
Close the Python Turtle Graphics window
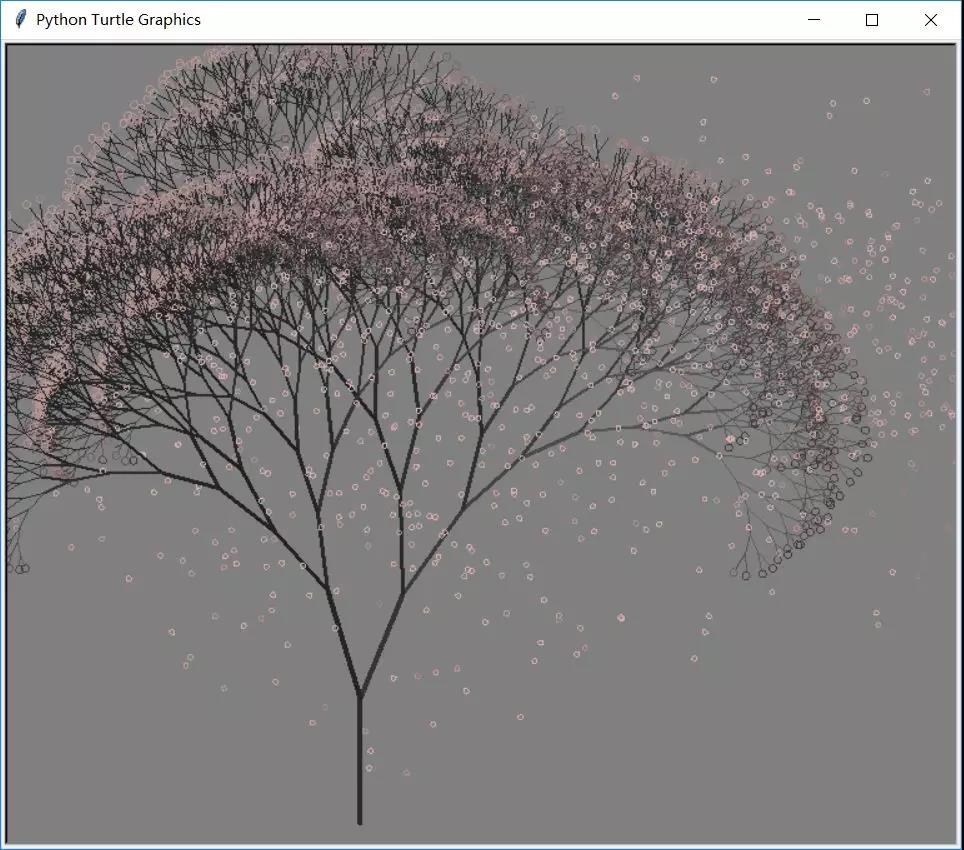(x=930, y=19)
